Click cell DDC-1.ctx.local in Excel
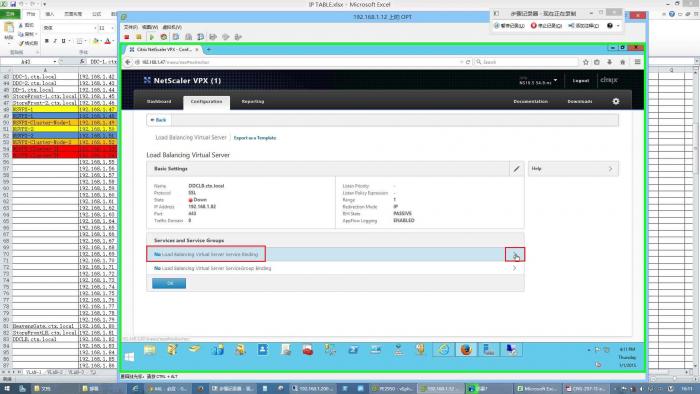This screenshot has height=394, width=700. click(x=45, y=77)
